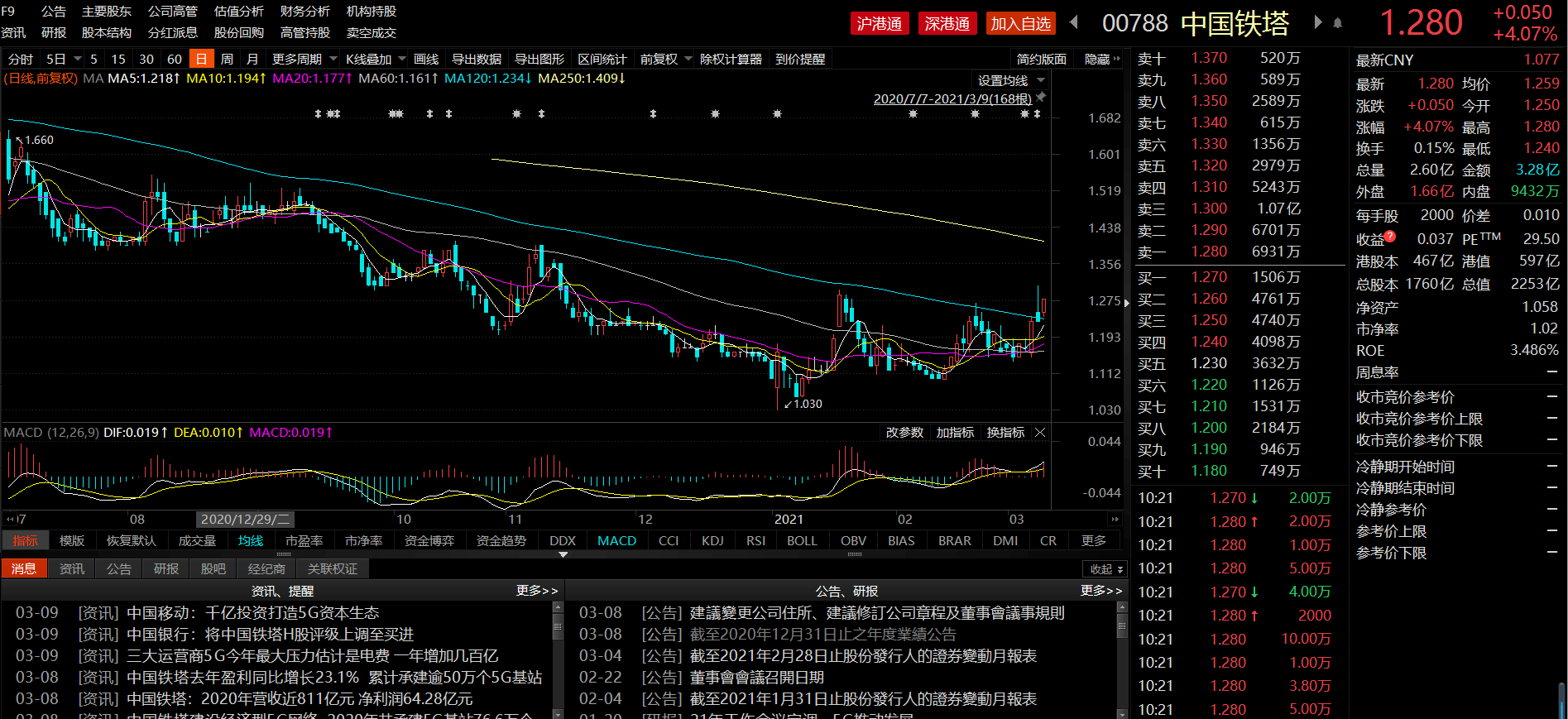Add stock via 加入自选 button

(1021, 23)
